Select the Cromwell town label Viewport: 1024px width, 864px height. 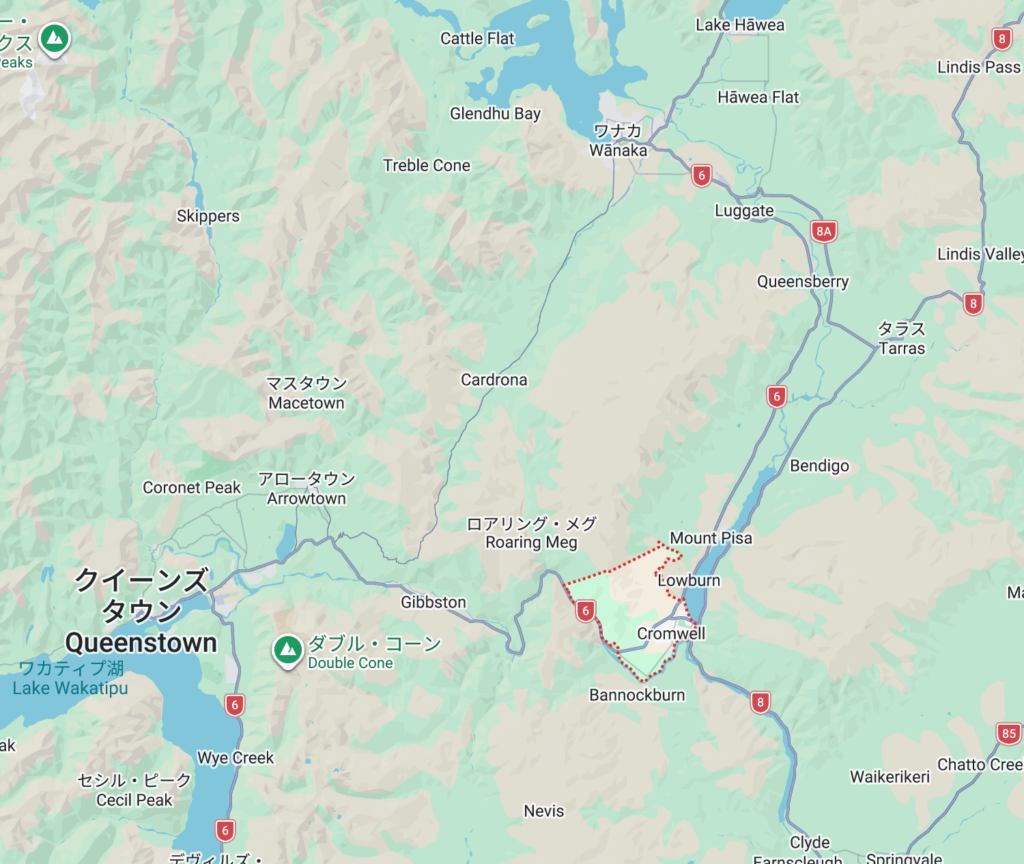[x=671, y=633]
